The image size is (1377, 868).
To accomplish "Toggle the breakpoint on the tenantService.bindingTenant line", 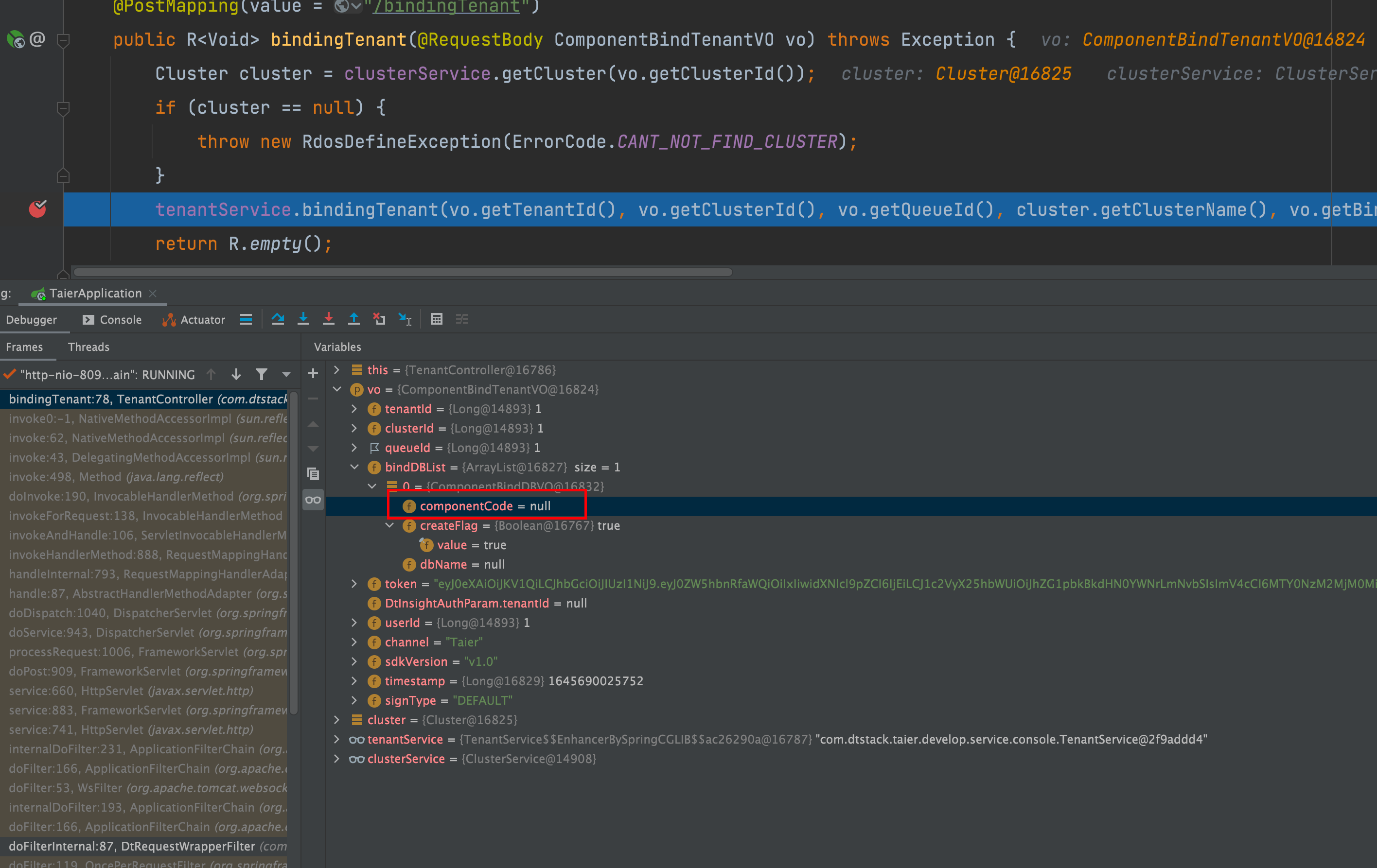I will click(x=38, y=209).
